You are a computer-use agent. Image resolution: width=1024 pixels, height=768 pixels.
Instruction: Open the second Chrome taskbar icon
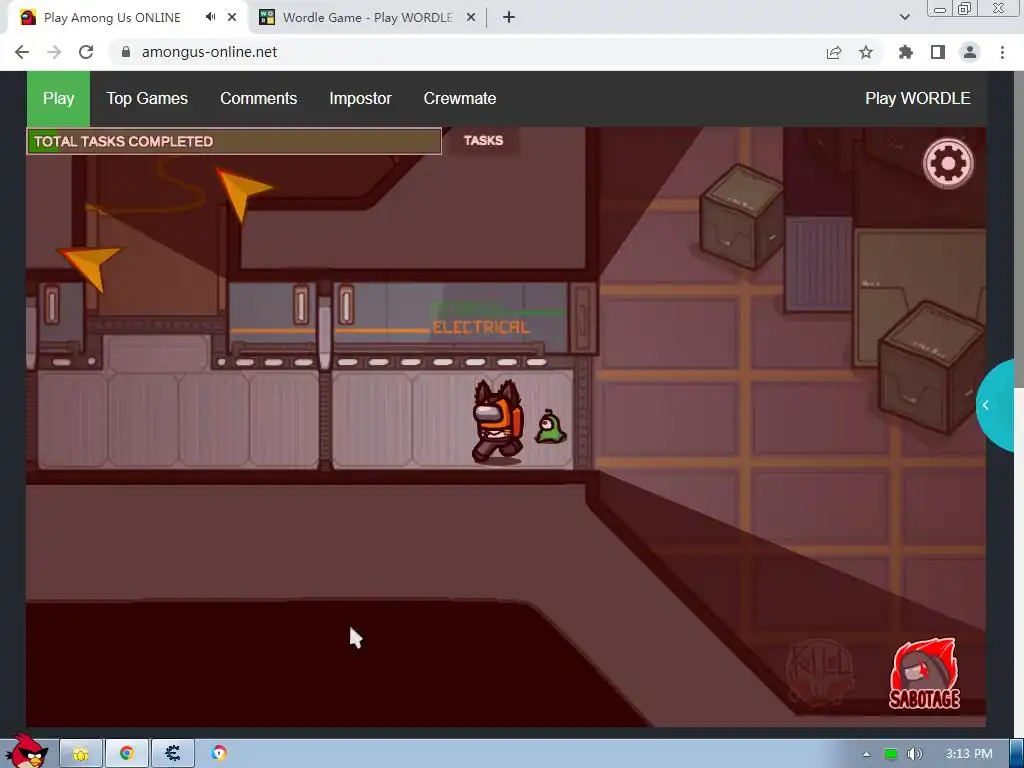coord(219,753)
